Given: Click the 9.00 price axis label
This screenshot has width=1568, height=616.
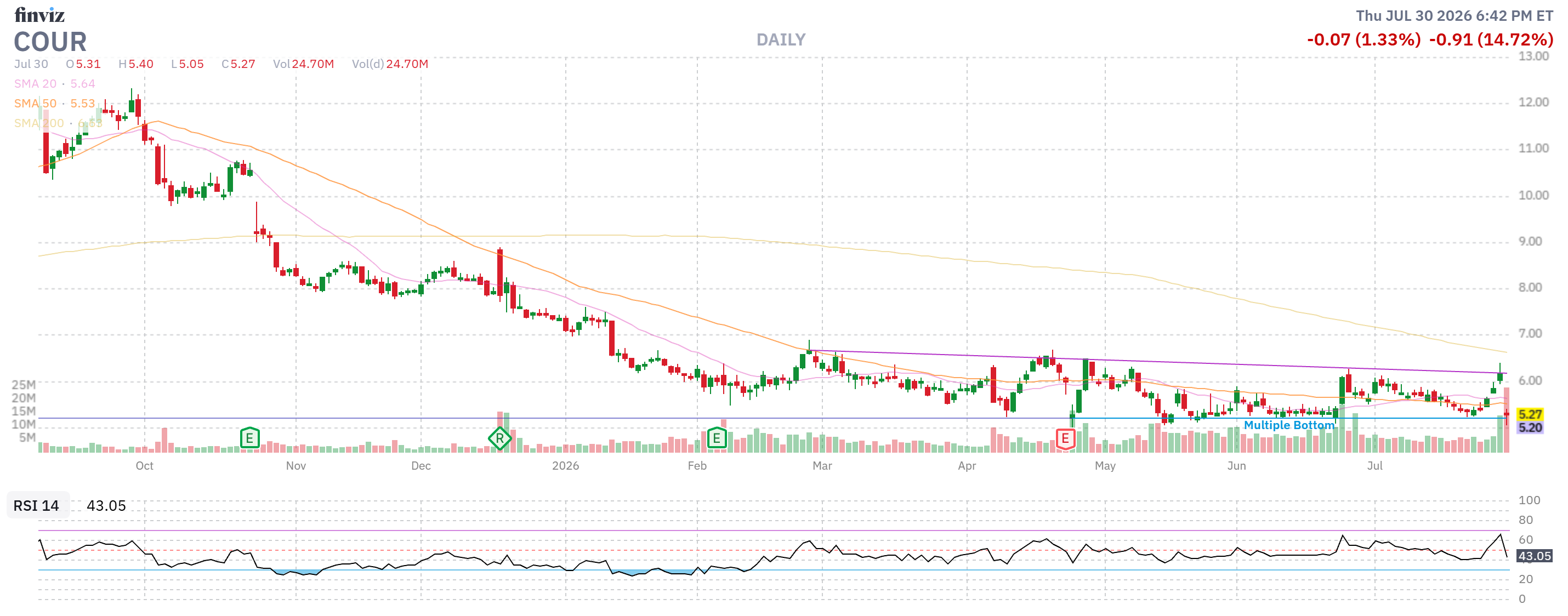Looking at the screenshot, I should pos(1530,242).
